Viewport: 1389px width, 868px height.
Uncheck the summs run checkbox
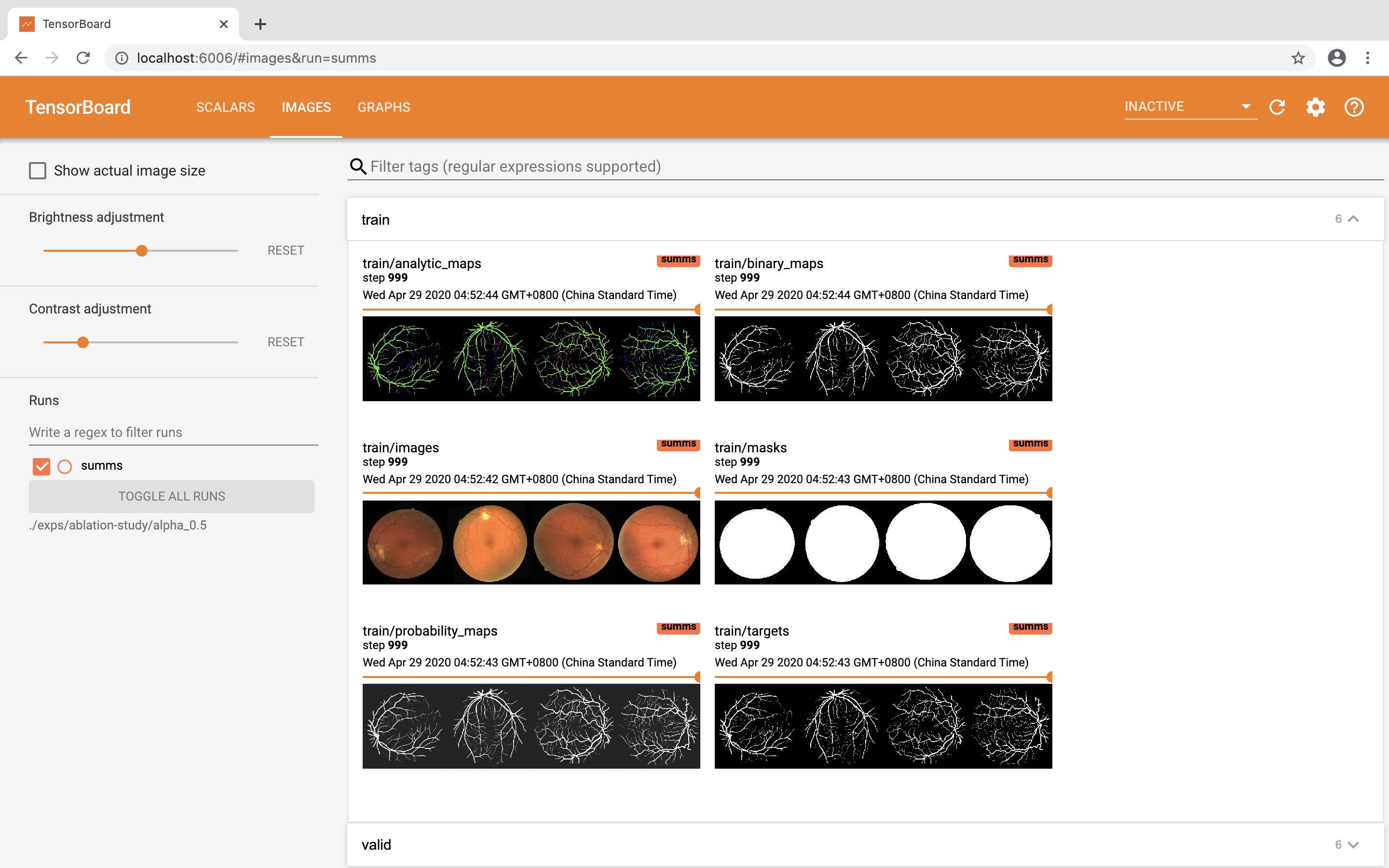[x=41, y=466]
